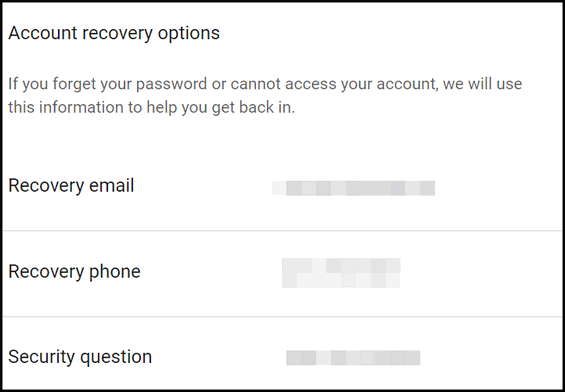Select the blurred recovery email address value

(353, 188)
